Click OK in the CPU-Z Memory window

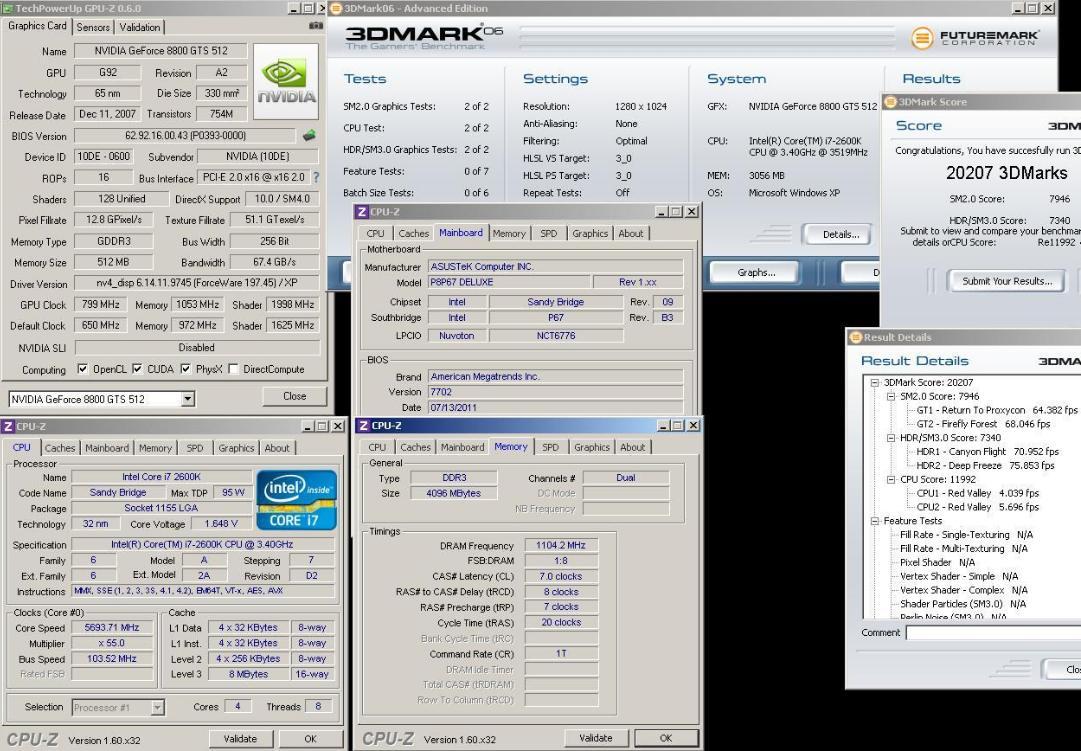tap(665, 738)
